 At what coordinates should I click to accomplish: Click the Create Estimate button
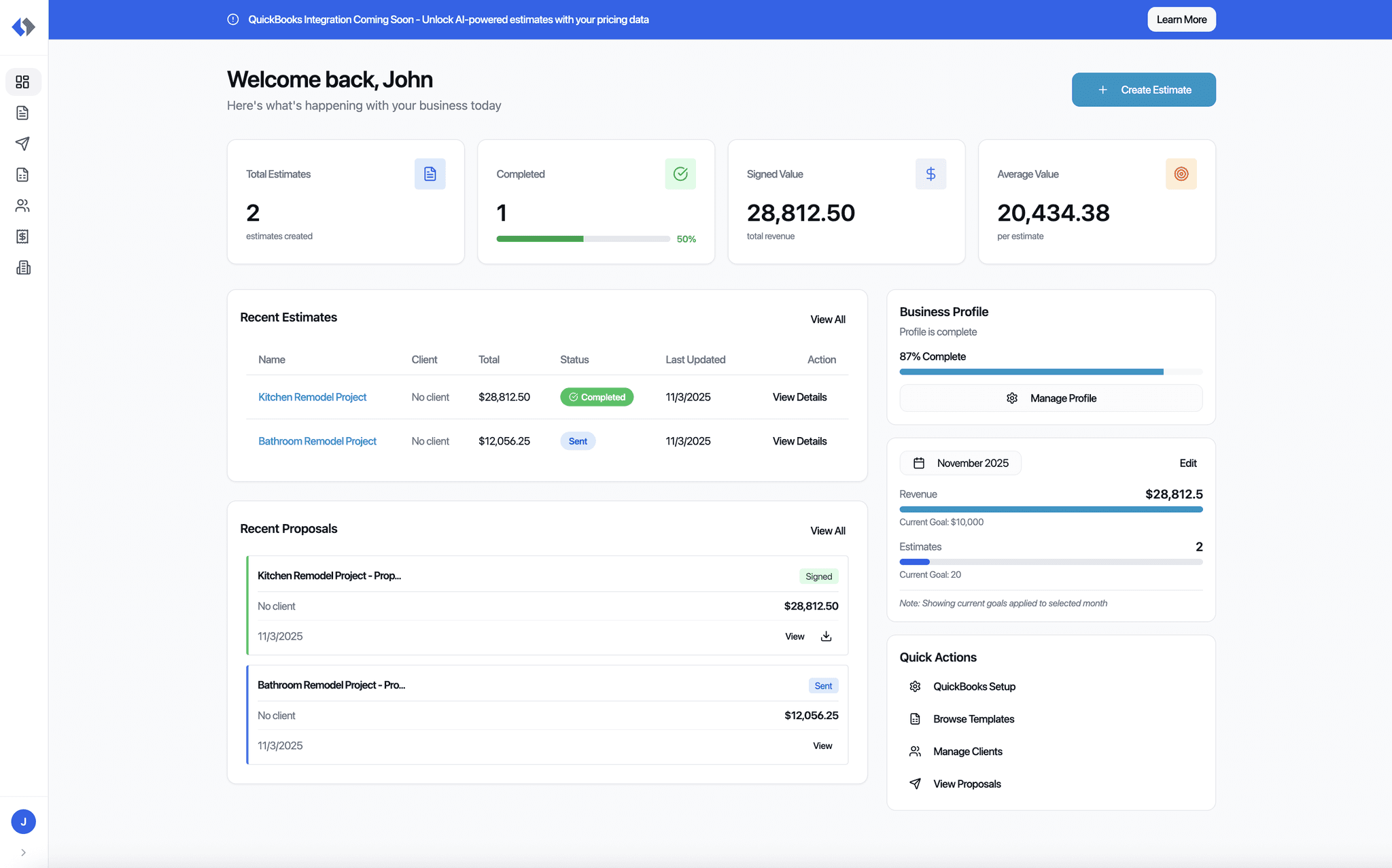point(1143,90)
